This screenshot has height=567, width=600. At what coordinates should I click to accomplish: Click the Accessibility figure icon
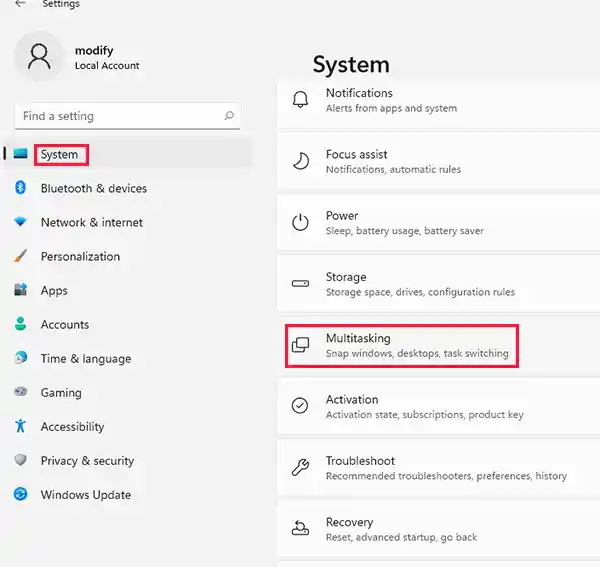click(x=20, y=425)
